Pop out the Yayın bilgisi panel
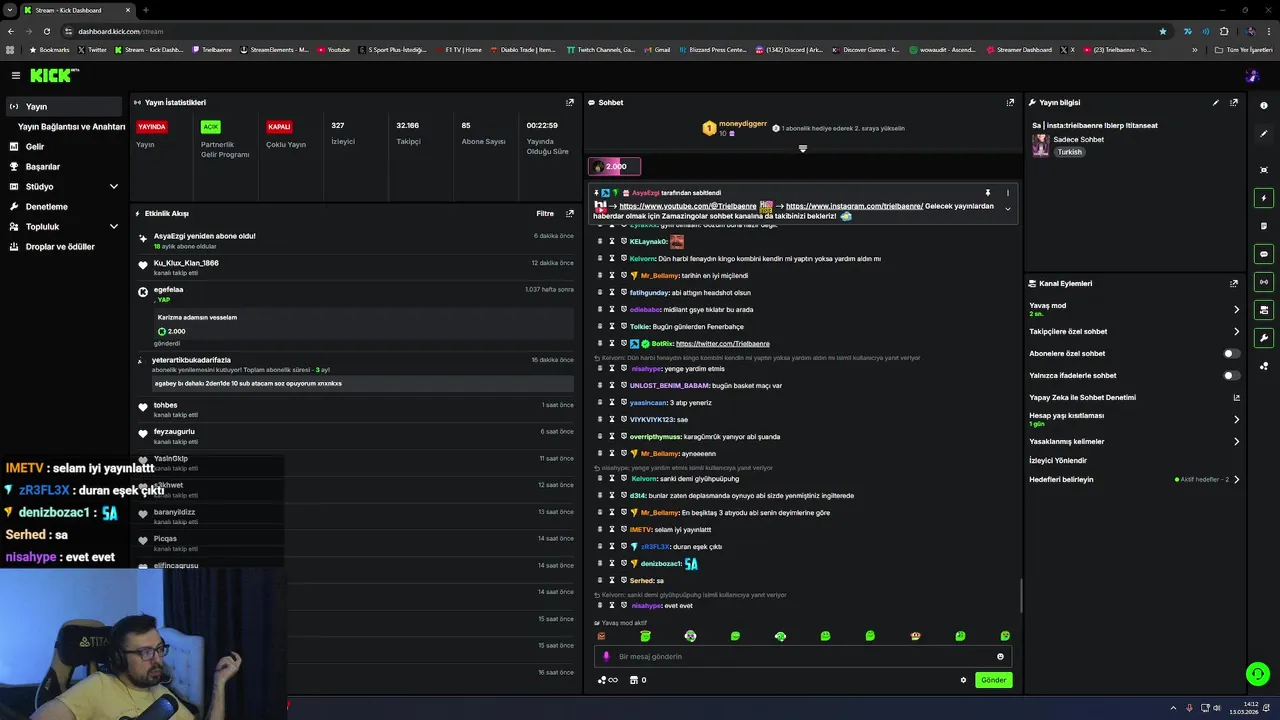 [1234, 102]
